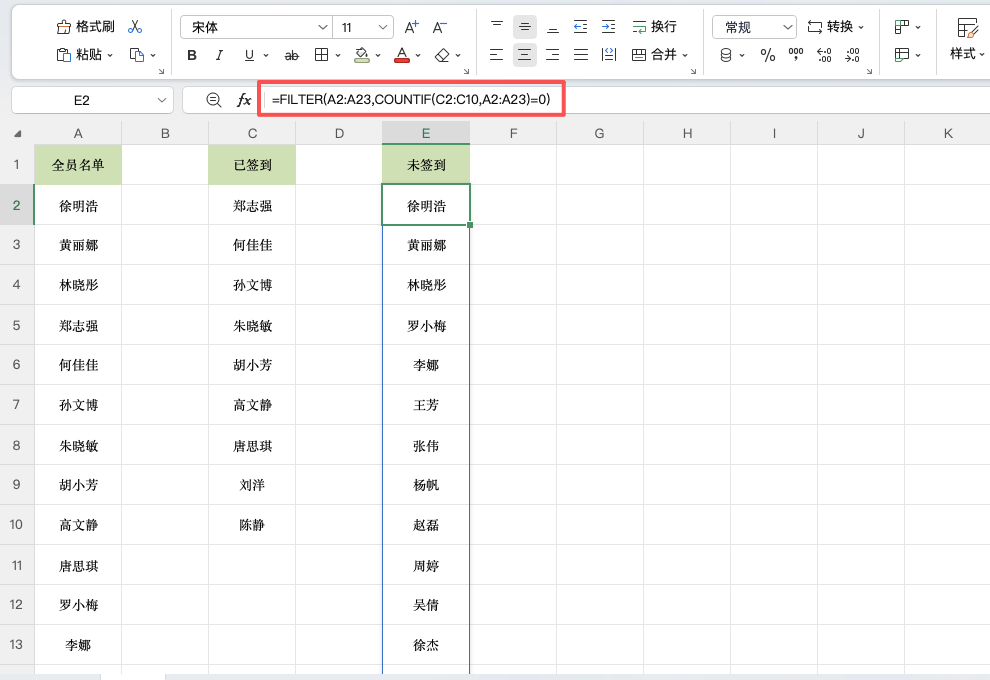Toggle italic formatting
Viewport: 990px width, 680px height.
pyautogui.click(x=219, y=56)
